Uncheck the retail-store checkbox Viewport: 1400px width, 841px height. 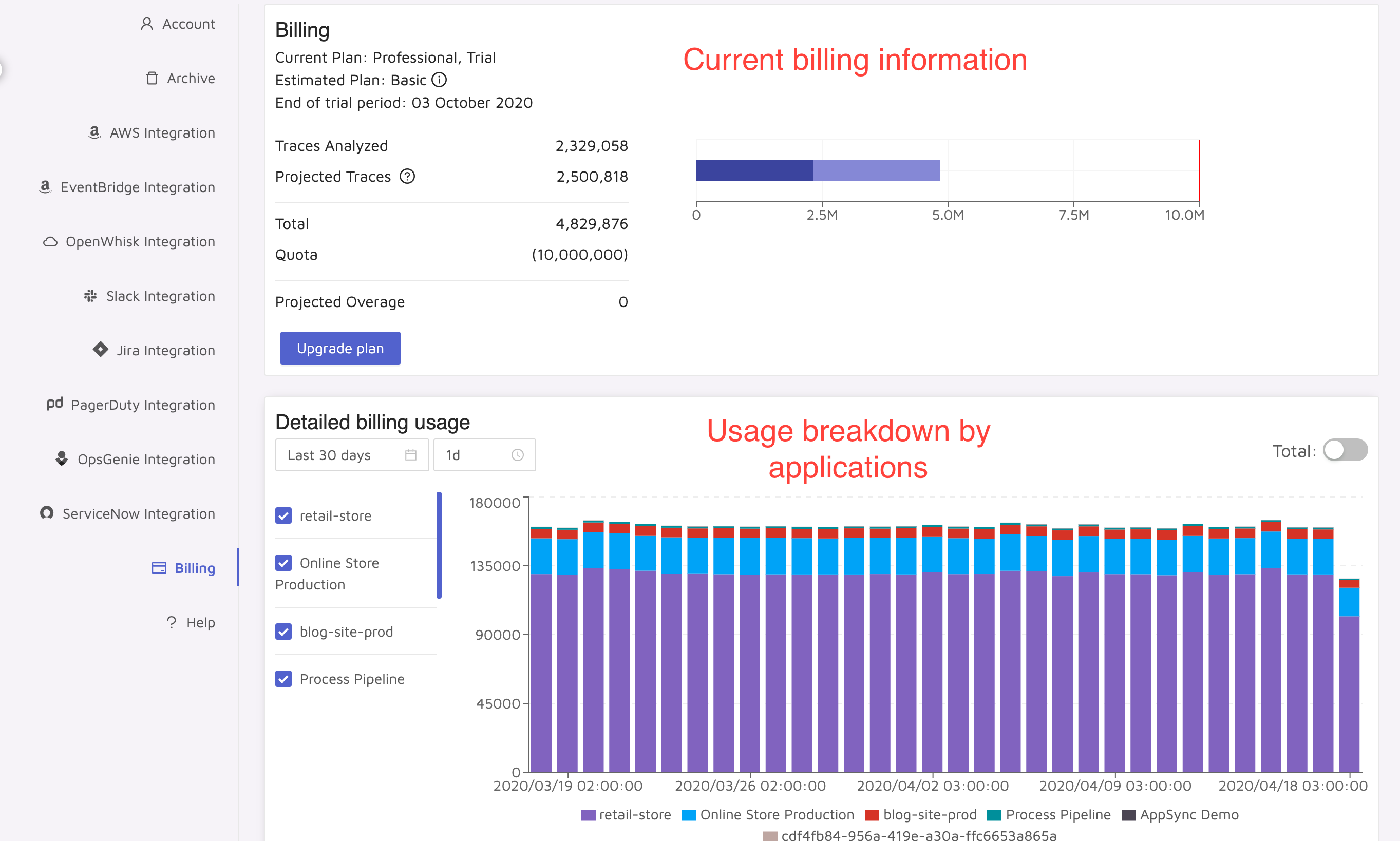(x=283, y=515)
